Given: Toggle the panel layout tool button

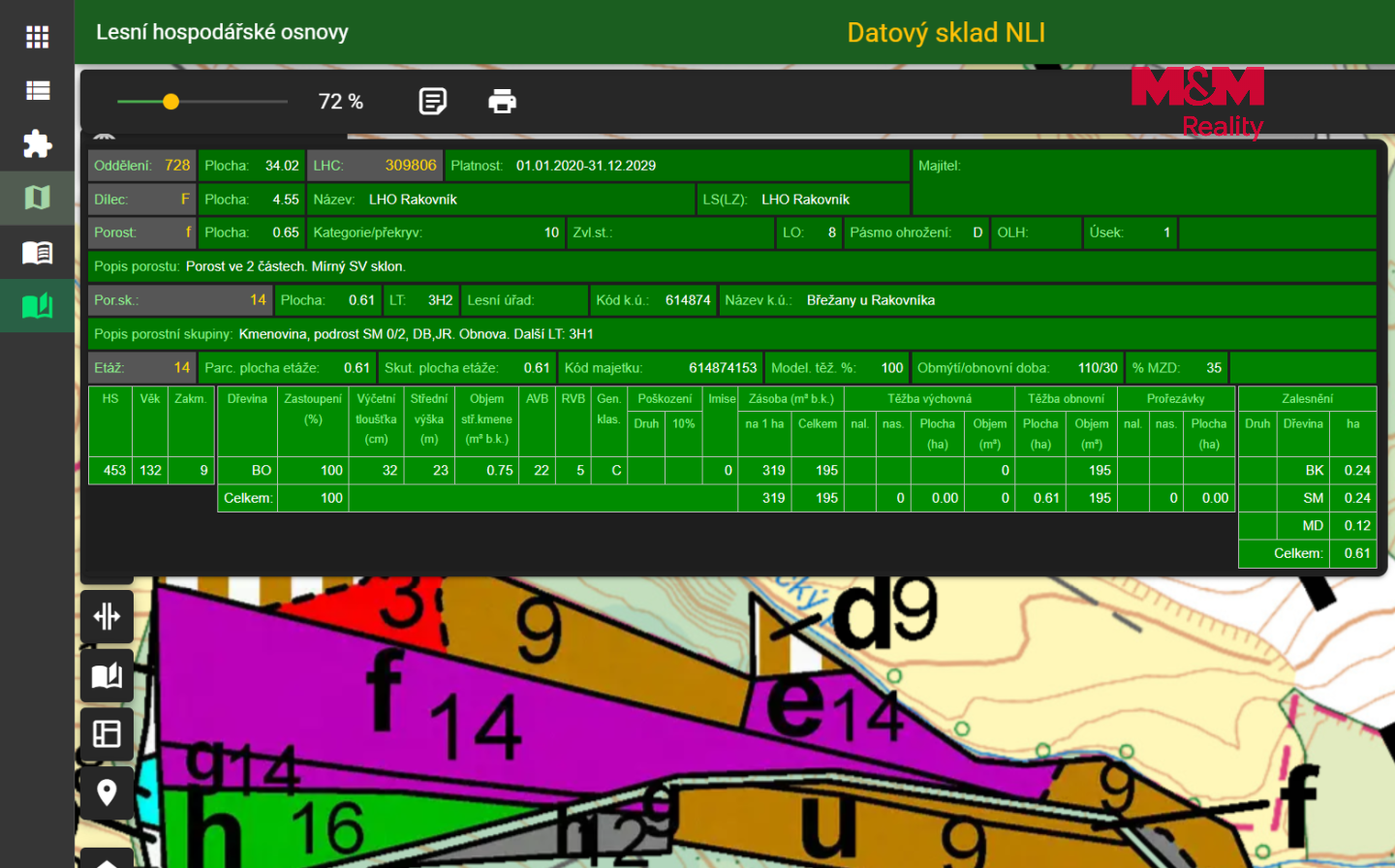Looking at the screenshot, I should [x=107, y=733].
